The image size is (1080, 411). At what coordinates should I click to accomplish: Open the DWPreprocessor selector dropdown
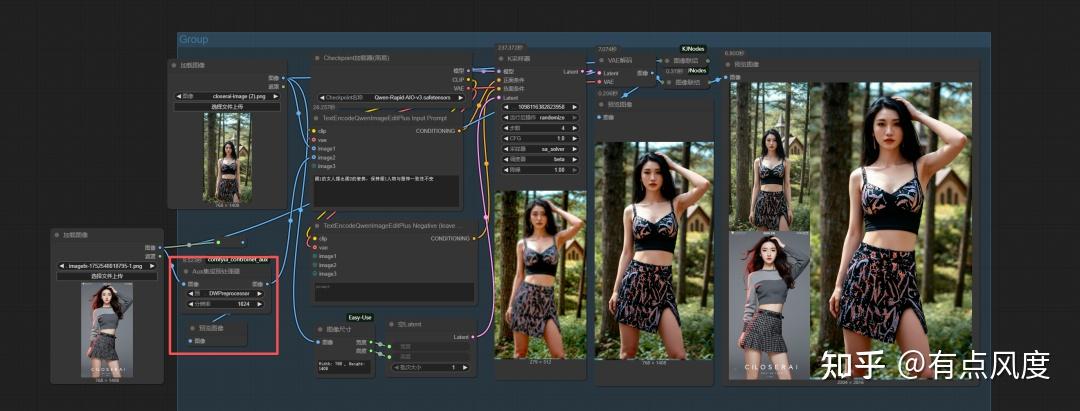[227, 293]
